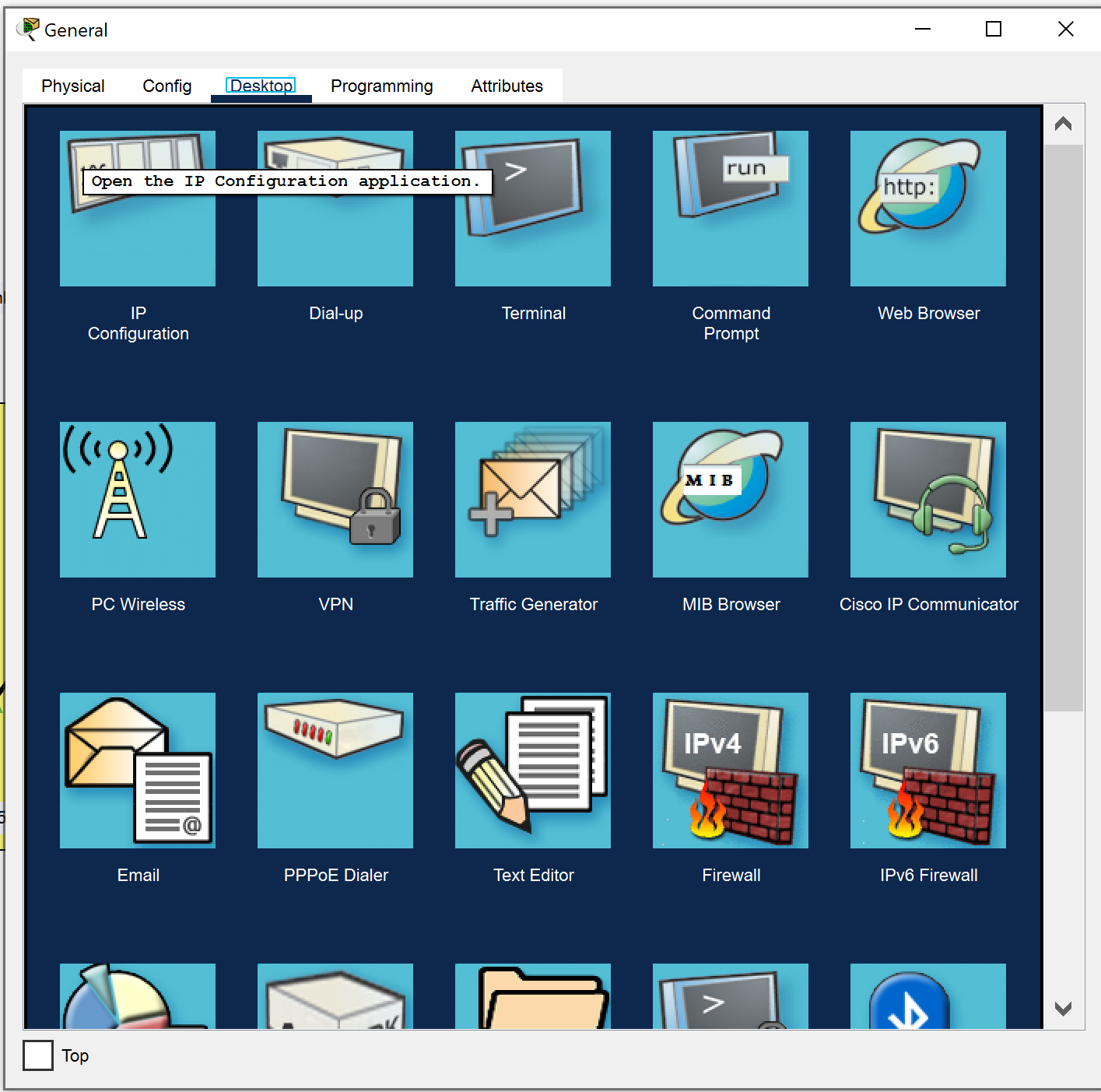Enable the Top checkbox
Image resolution: width=1101 pixels, height=1092 pixels.
[38, 1055]
